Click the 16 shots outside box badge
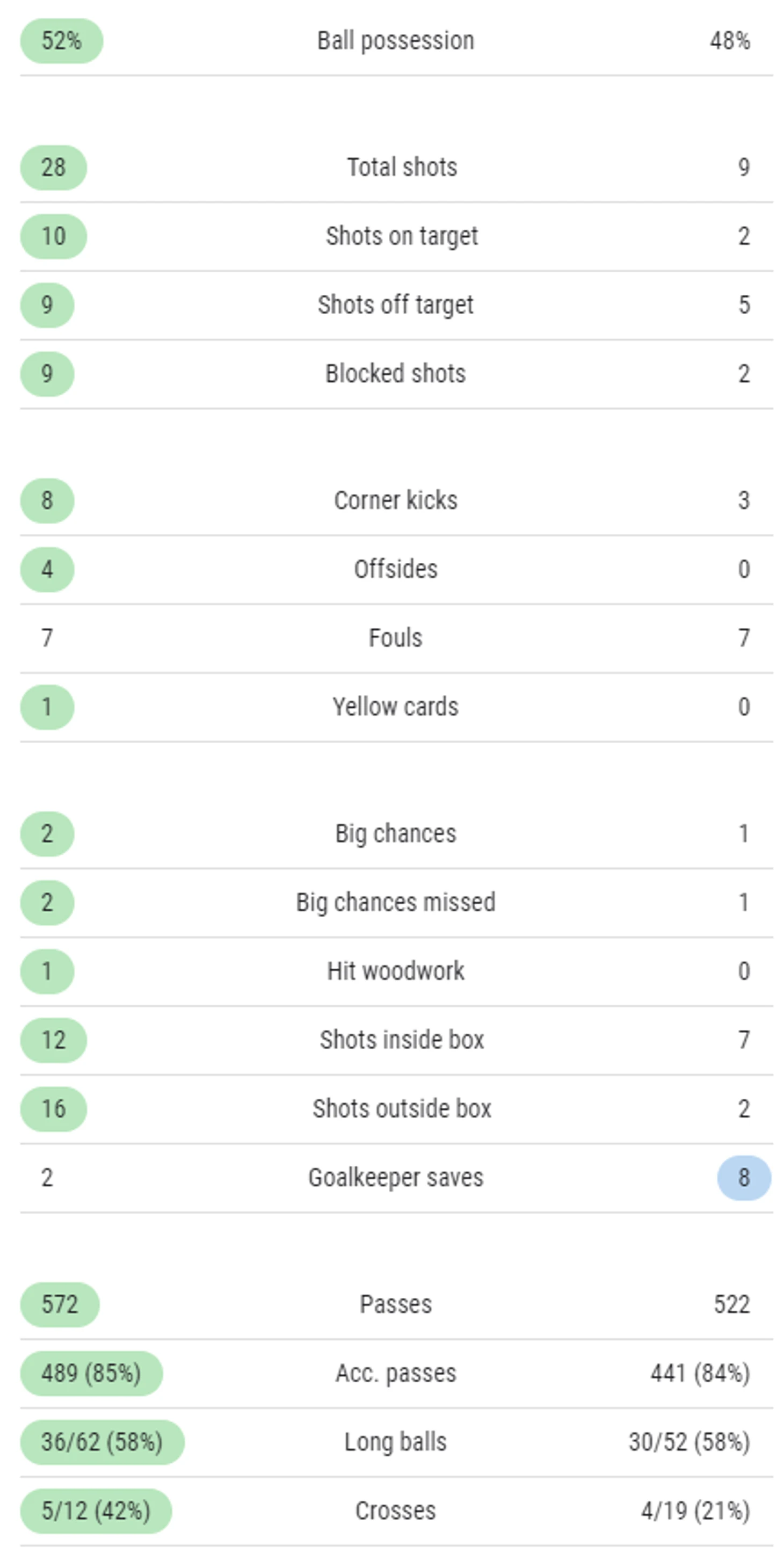 coord(54,1109)
